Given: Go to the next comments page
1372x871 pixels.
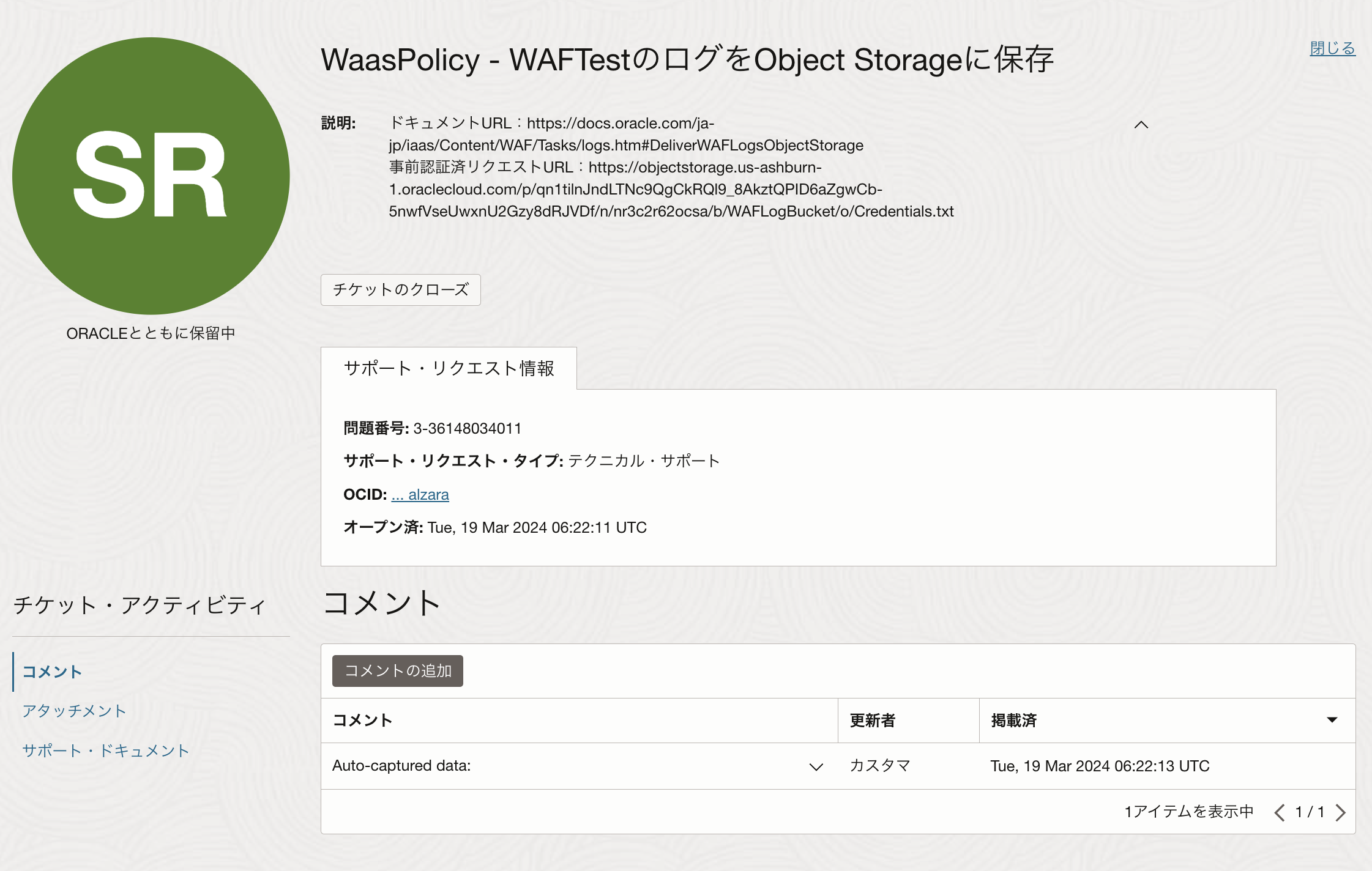Looking at the screenshot, I should [1341, 812].
